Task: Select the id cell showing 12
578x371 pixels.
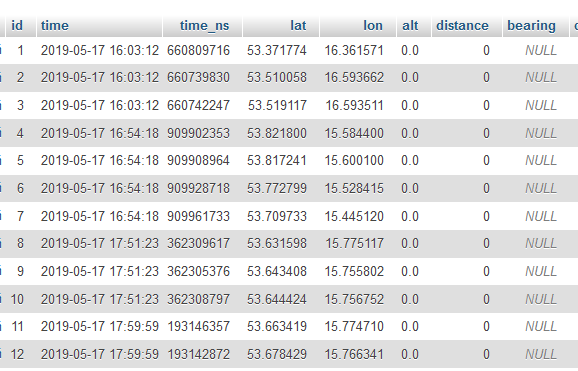Action: pyautogui.click(x=17, y=354)
